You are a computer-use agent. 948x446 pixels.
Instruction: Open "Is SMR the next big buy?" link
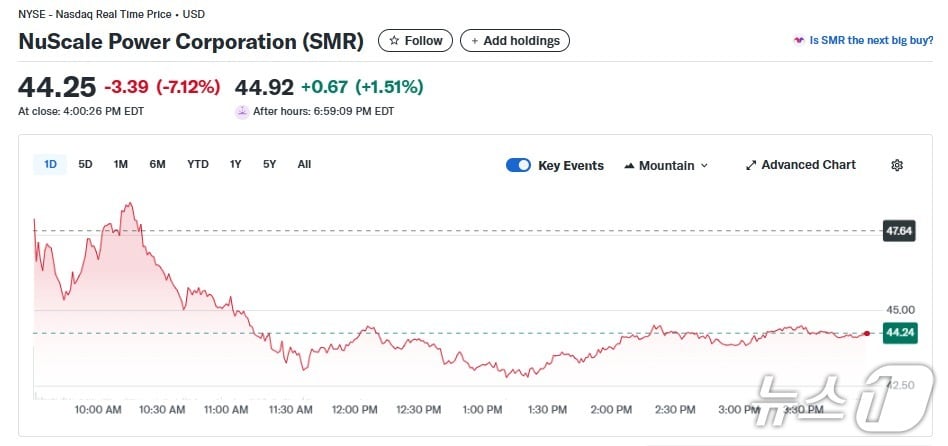[872, 41]
